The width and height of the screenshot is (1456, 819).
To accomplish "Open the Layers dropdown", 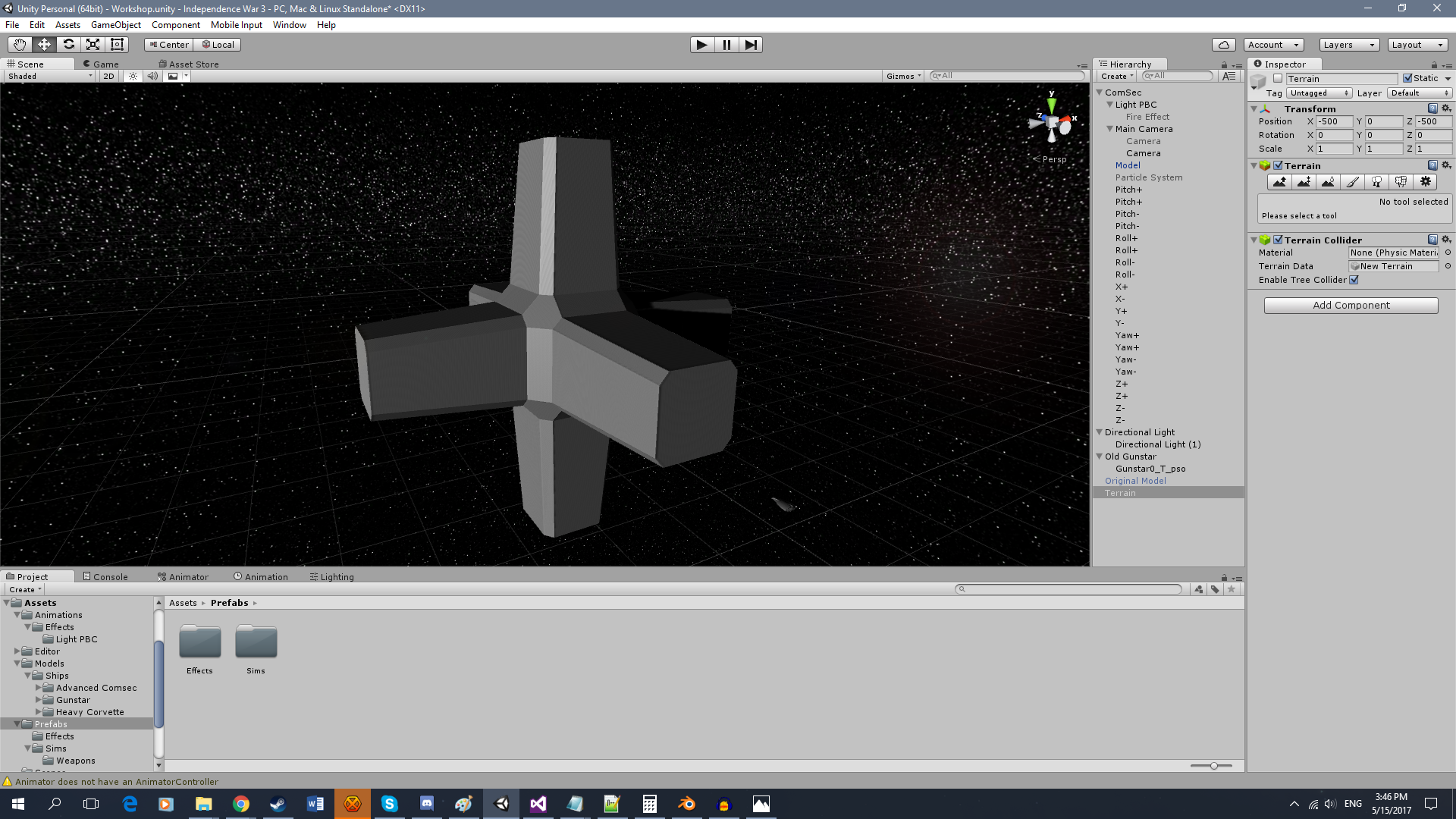I will pos(1349,45).
